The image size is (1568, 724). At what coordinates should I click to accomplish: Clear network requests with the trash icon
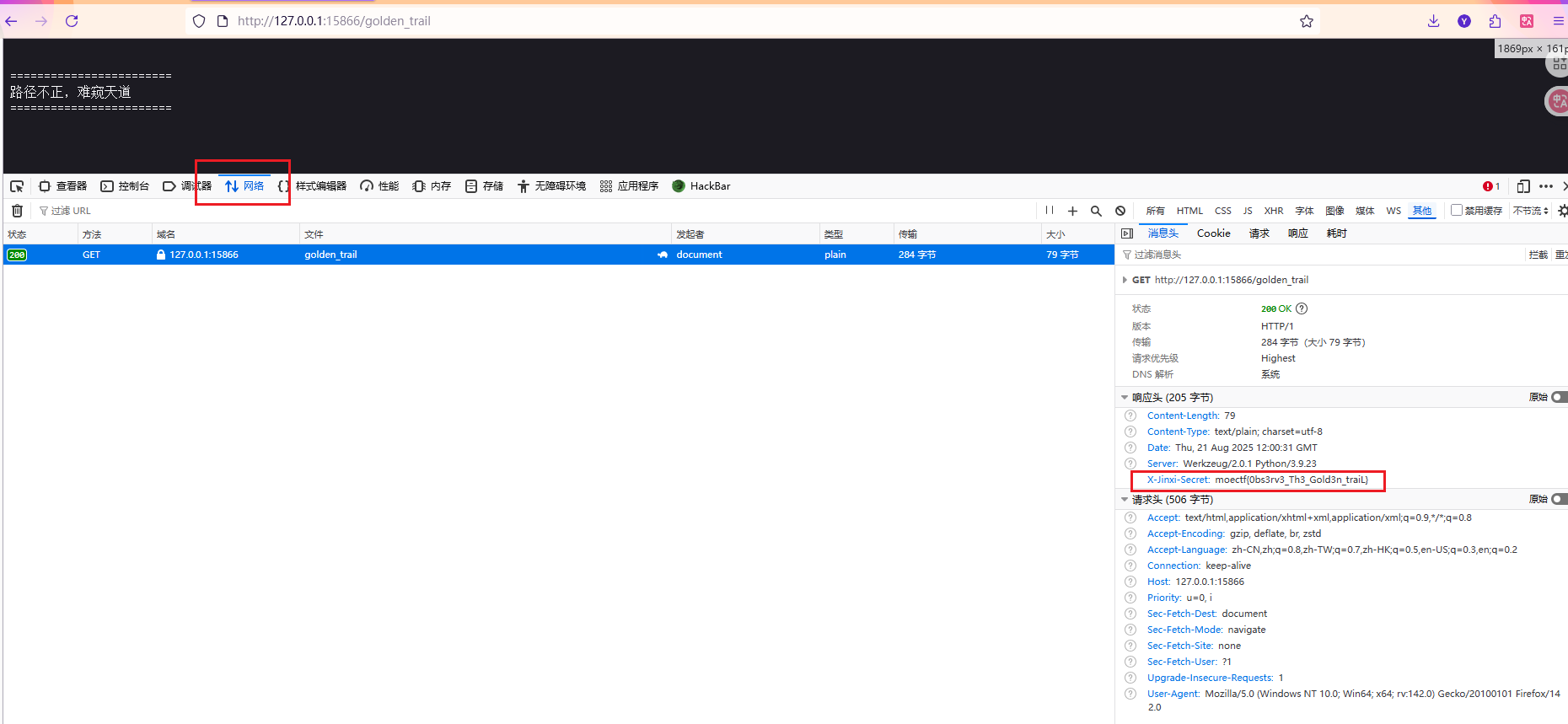17,211
